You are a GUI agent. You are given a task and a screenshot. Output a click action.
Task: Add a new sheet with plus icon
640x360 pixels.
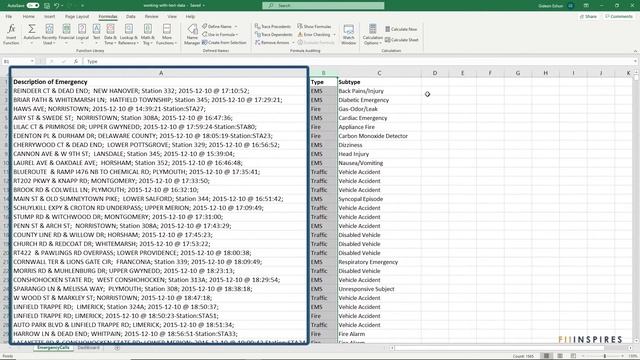(x=117, y=348)
